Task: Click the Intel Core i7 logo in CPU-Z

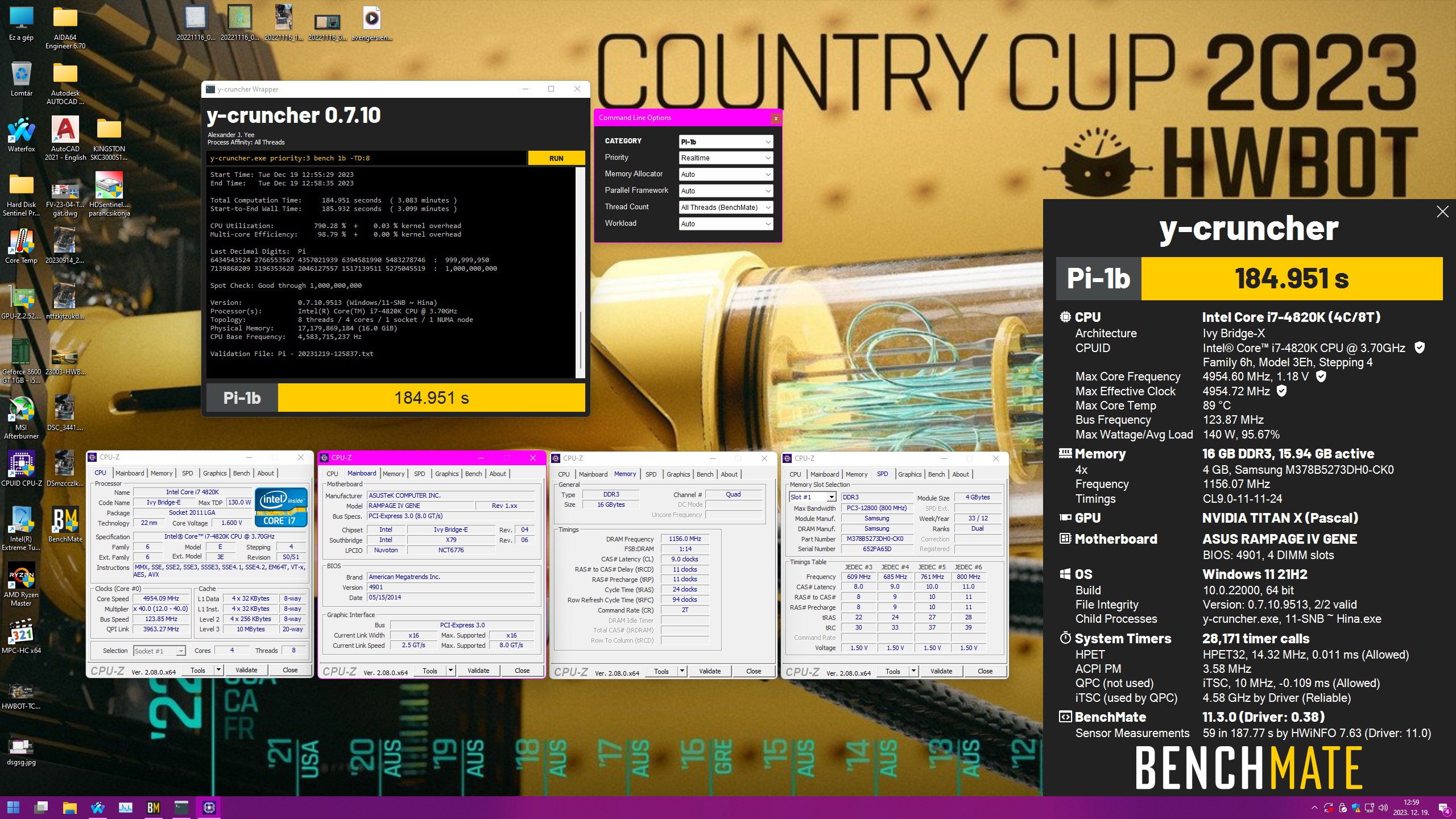Action: click(282, 507)
